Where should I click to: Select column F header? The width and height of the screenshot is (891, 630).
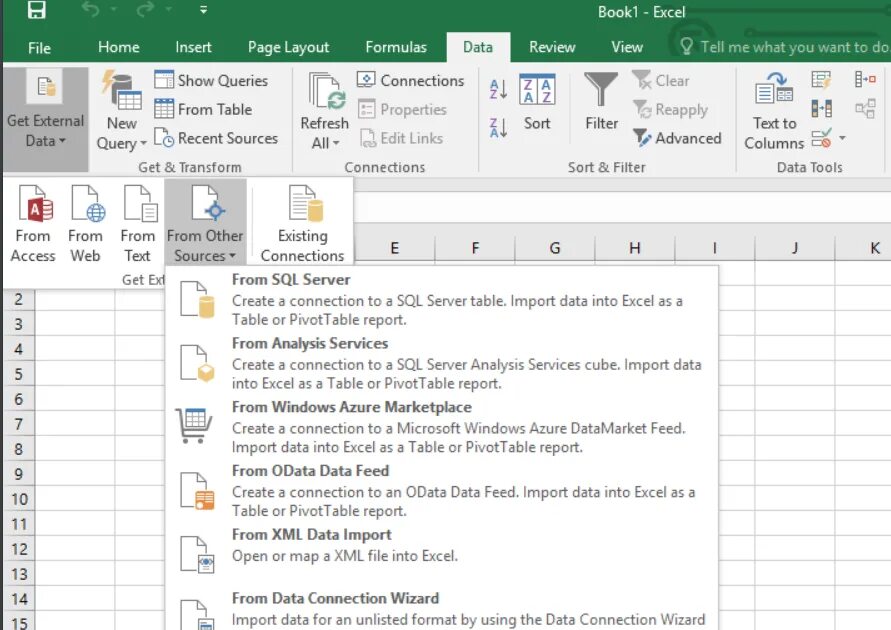click(x=475, y=248)
